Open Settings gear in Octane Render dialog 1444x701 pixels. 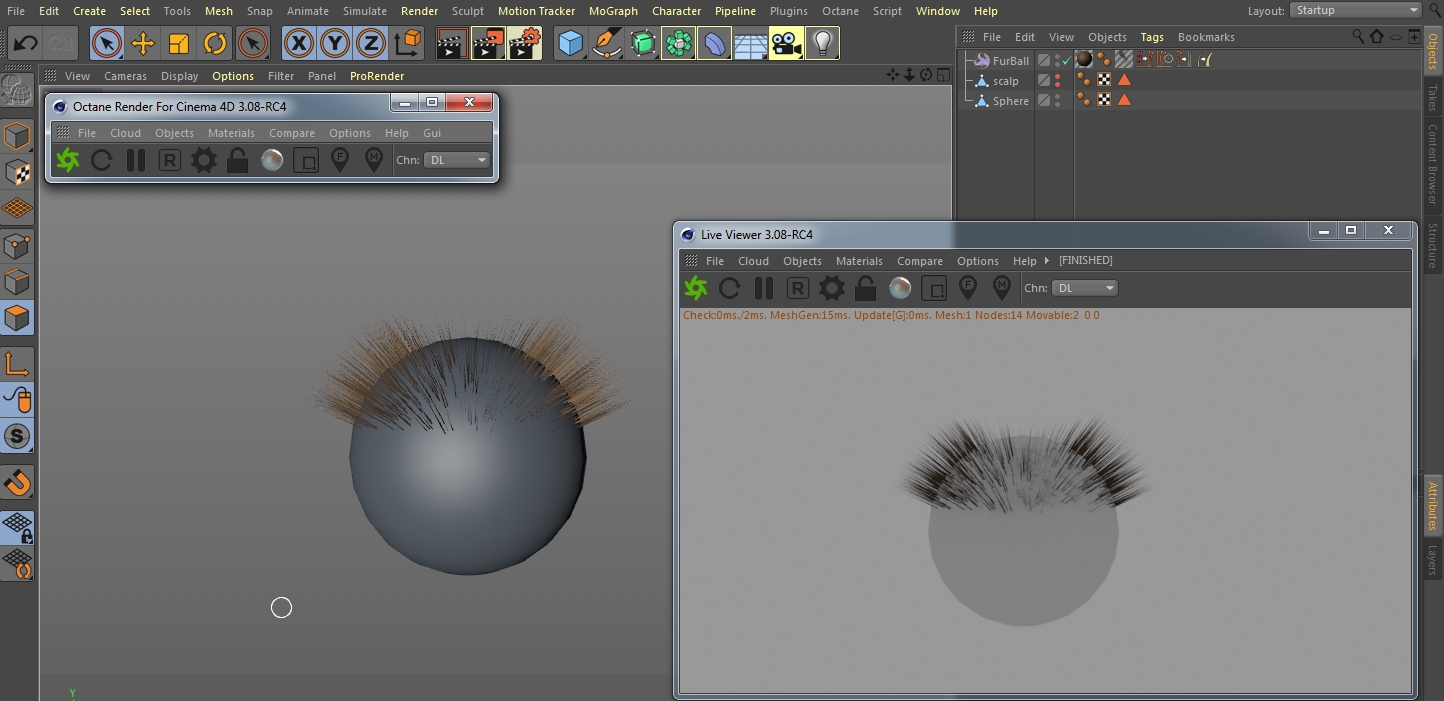click(x=204, y=160)
